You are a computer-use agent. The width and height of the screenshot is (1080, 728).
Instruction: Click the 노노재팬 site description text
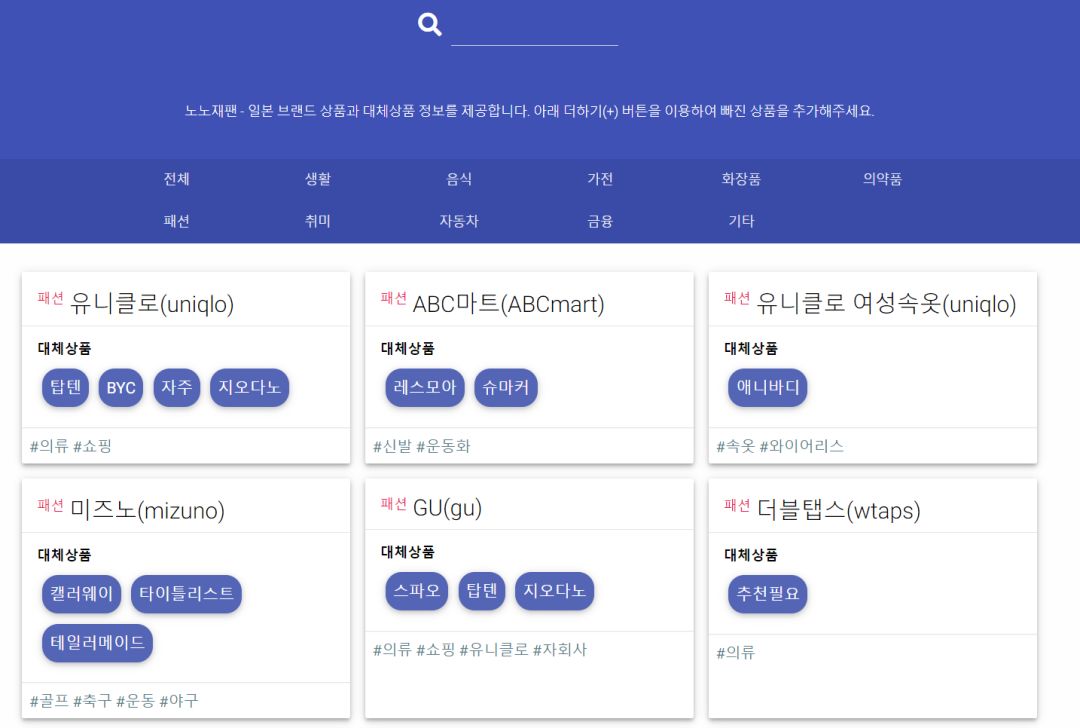click(529, 111)
